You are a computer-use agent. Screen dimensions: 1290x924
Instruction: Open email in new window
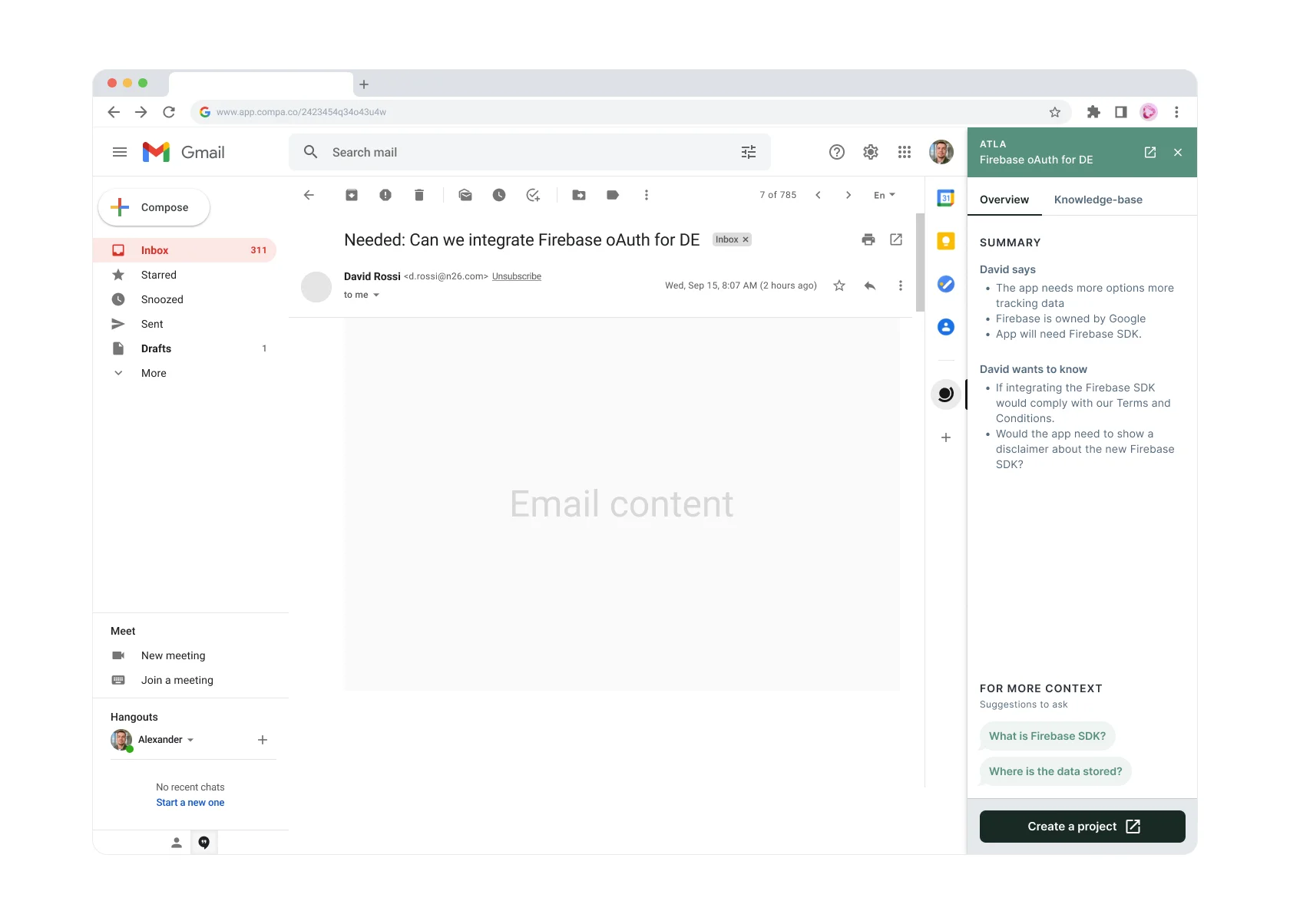click(x=896, y=239)
